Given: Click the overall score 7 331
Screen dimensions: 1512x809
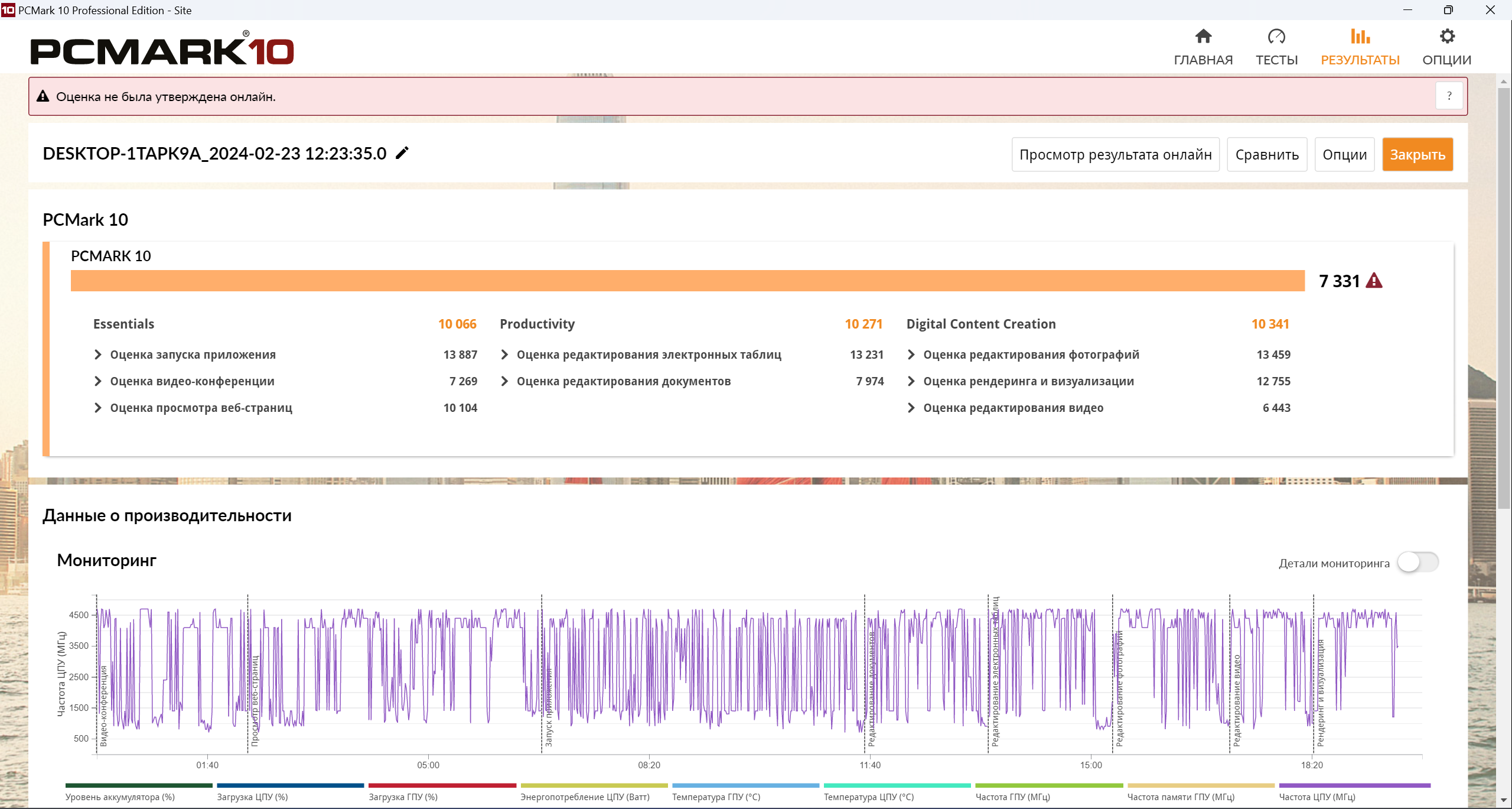Looking at the screenshot, I should click(x=1340, y=281).
